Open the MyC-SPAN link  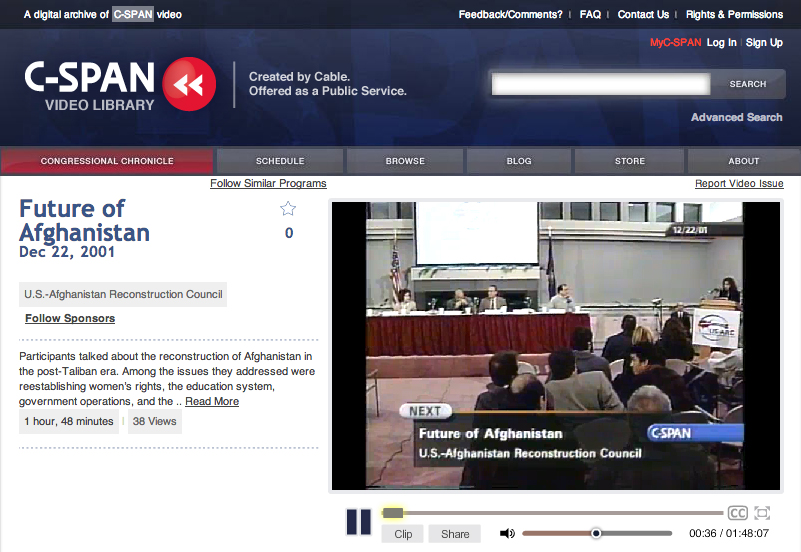675,42
